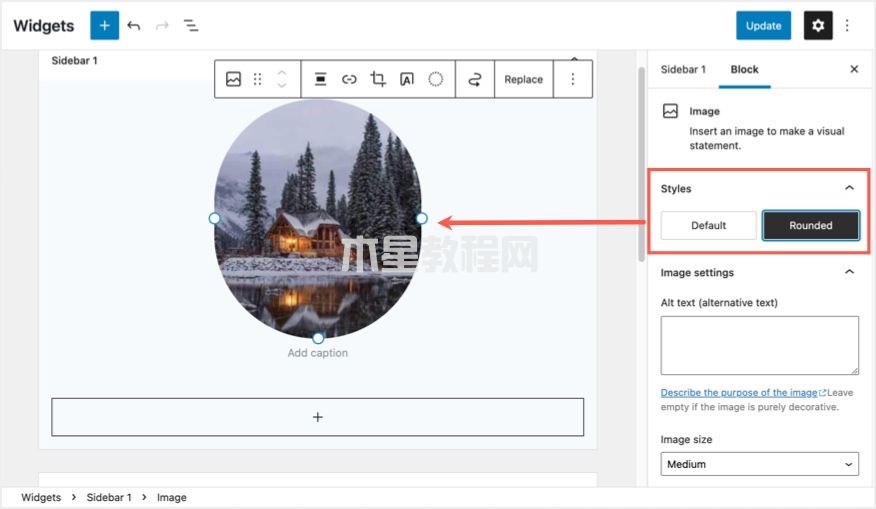Screen dimensions: 876x509
Task: Insert link on the image
Action: click(349, 79)
